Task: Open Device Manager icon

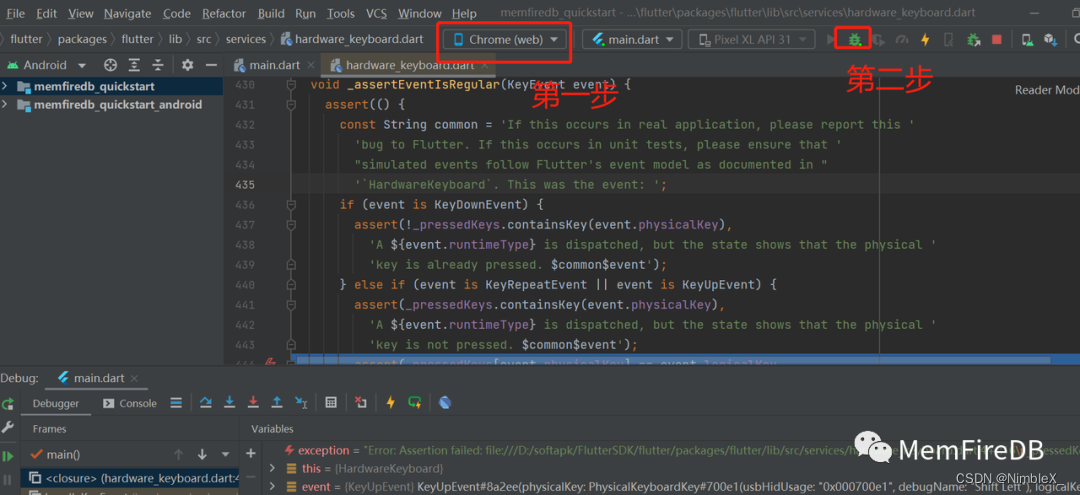Action: click(1027, 40)
